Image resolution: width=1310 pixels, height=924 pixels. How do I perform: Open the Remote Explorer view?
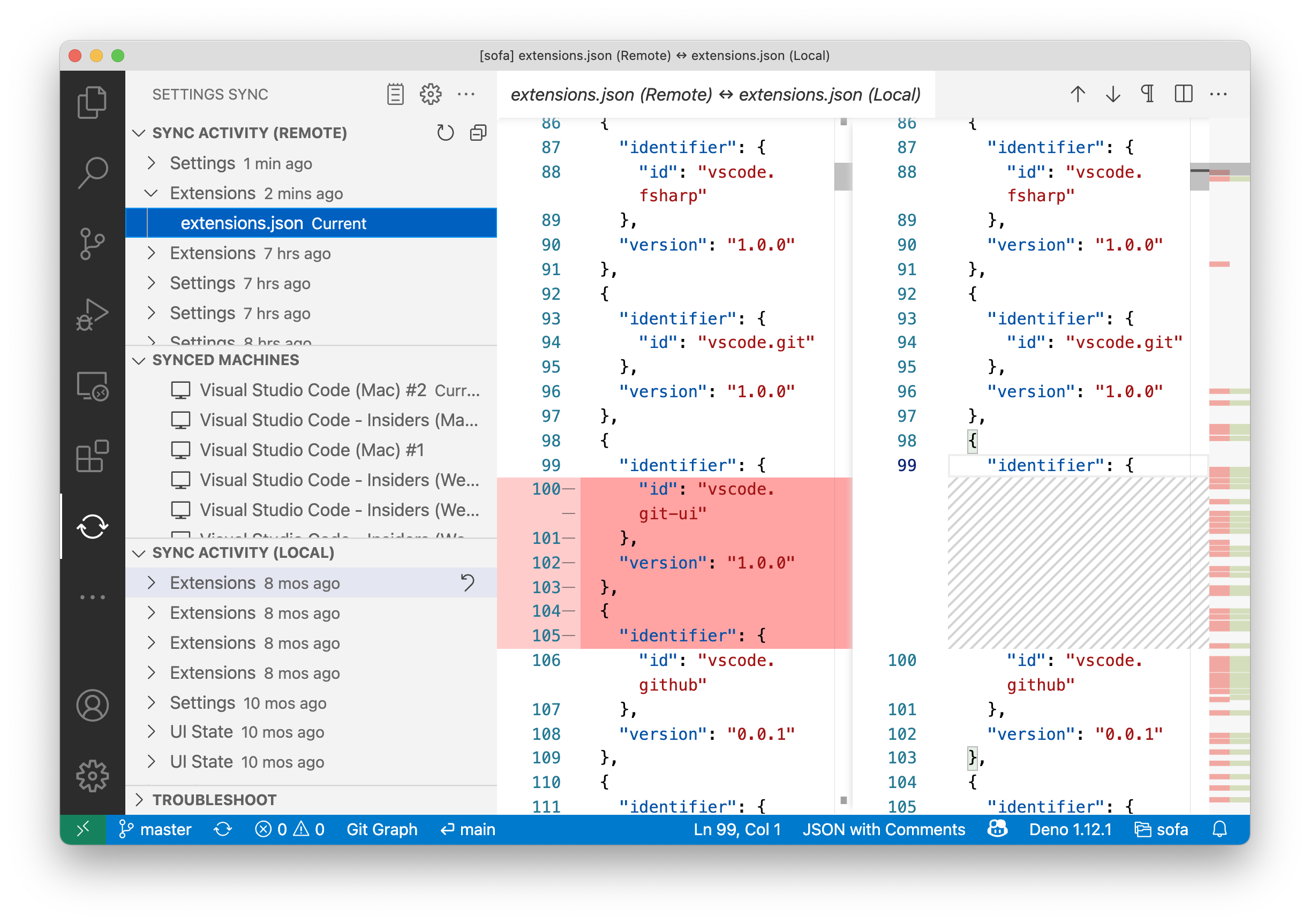click(92, 386)
